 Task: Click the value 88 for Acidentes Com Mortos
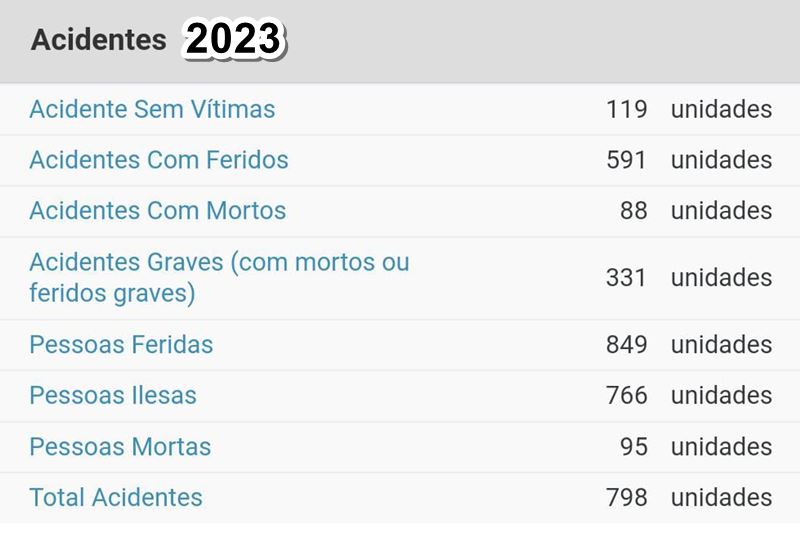coord(634,211)
